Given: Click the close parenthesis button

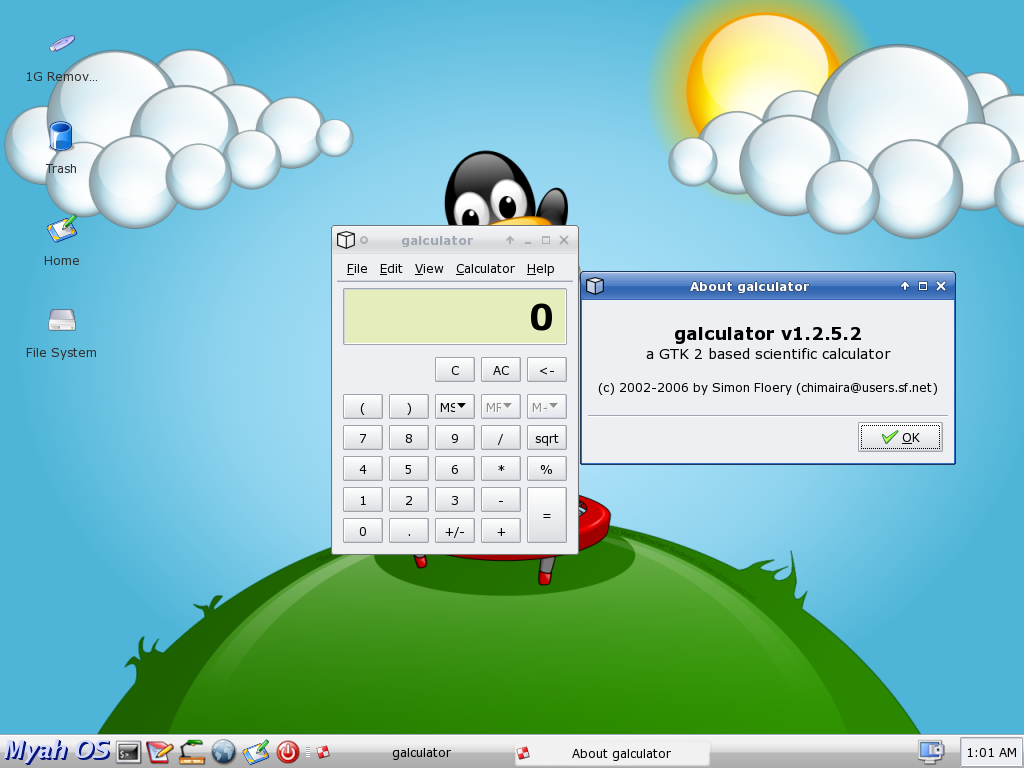Looking at the screenshot, I should point(409,407).
